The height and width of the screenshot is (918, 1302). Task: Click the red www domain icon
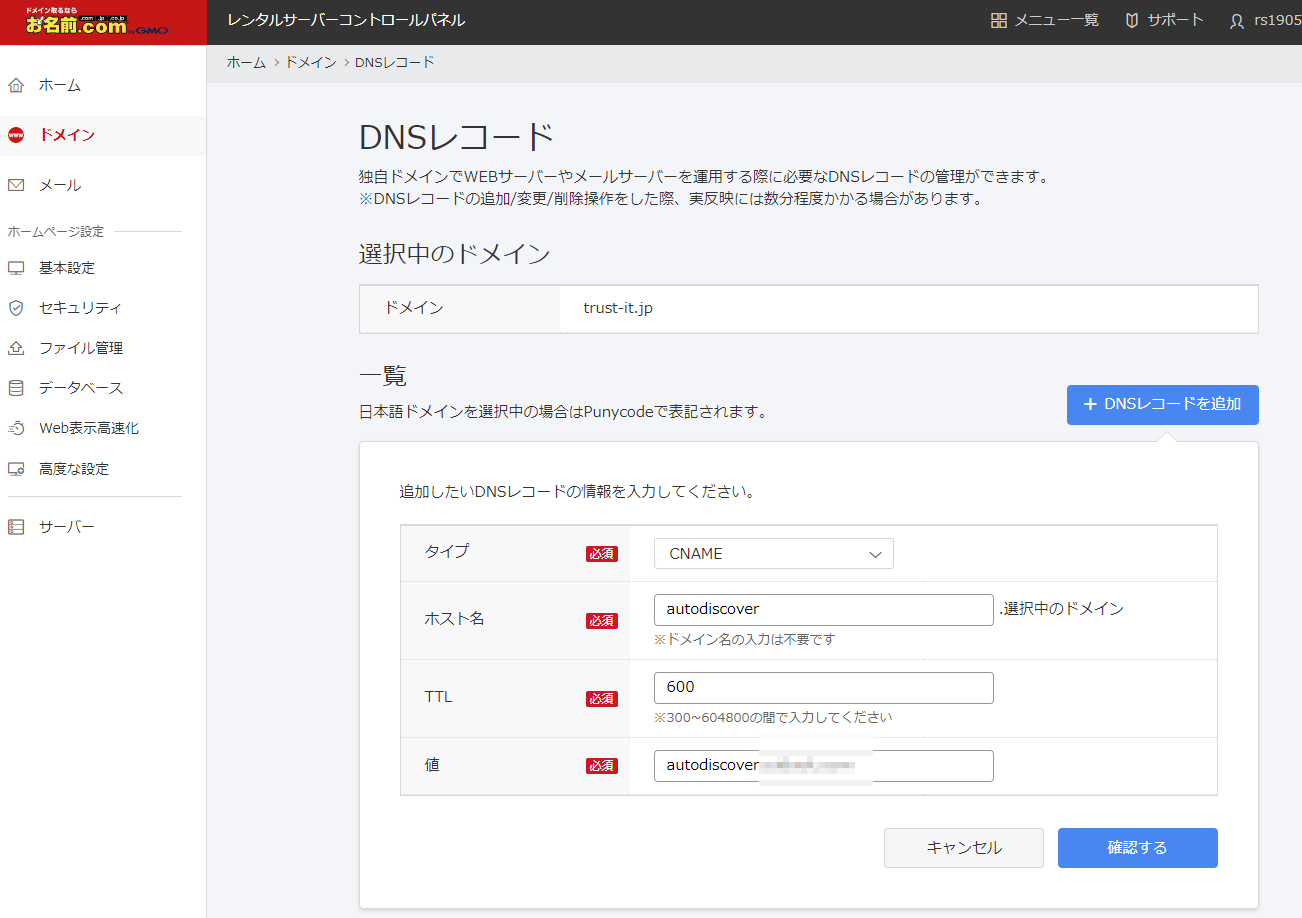point(16,135)
